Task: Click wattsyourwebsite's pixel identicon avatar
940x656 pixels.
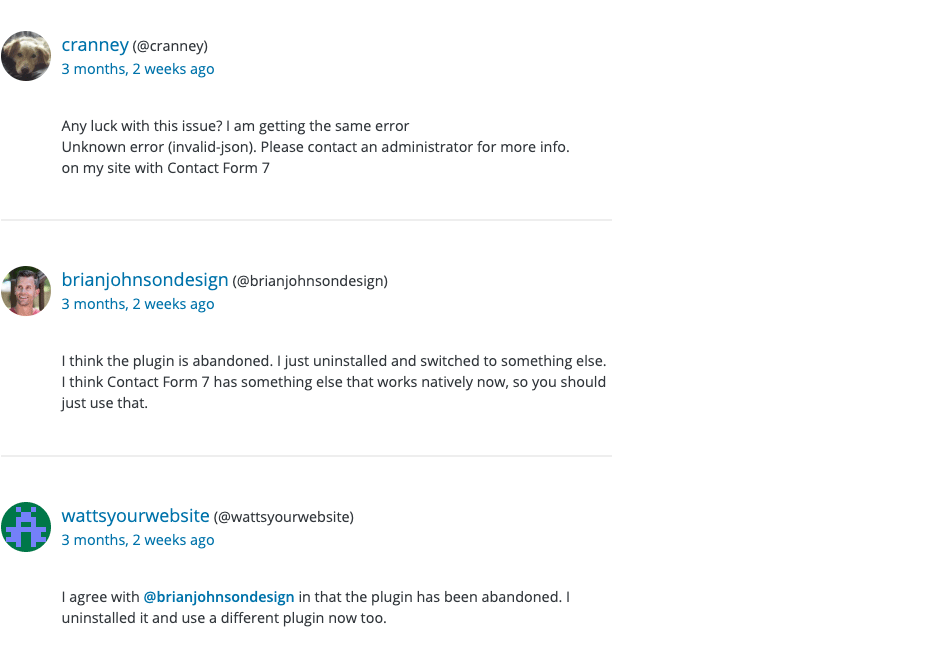Action: (26, 527)
